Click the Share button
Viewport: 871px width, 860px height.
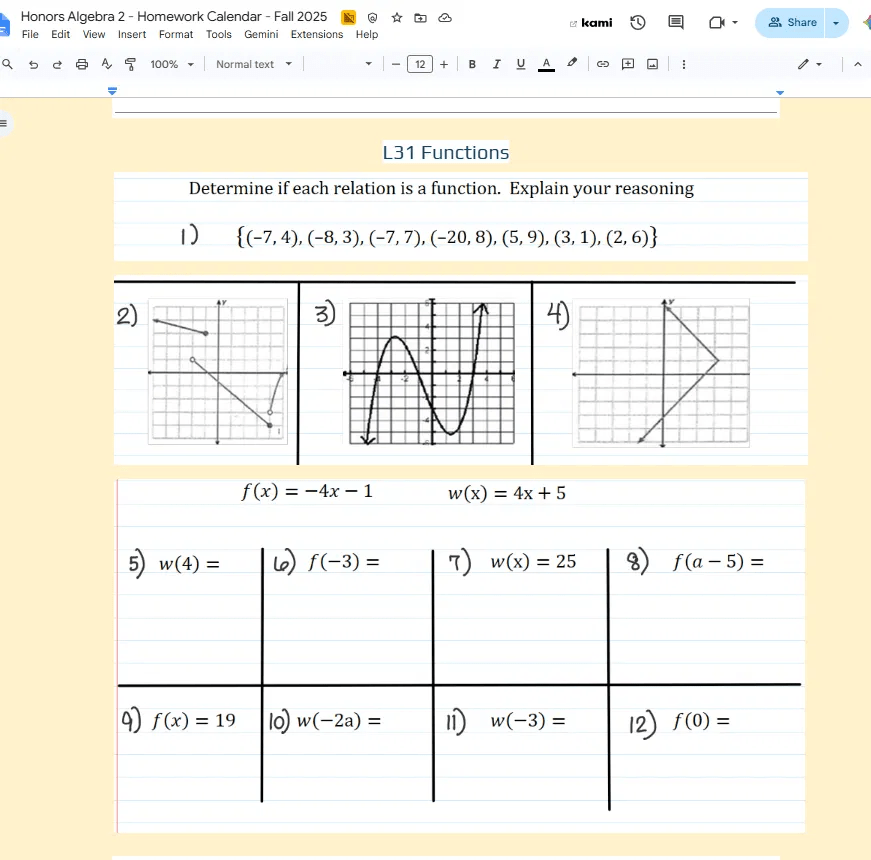[792, 23]
